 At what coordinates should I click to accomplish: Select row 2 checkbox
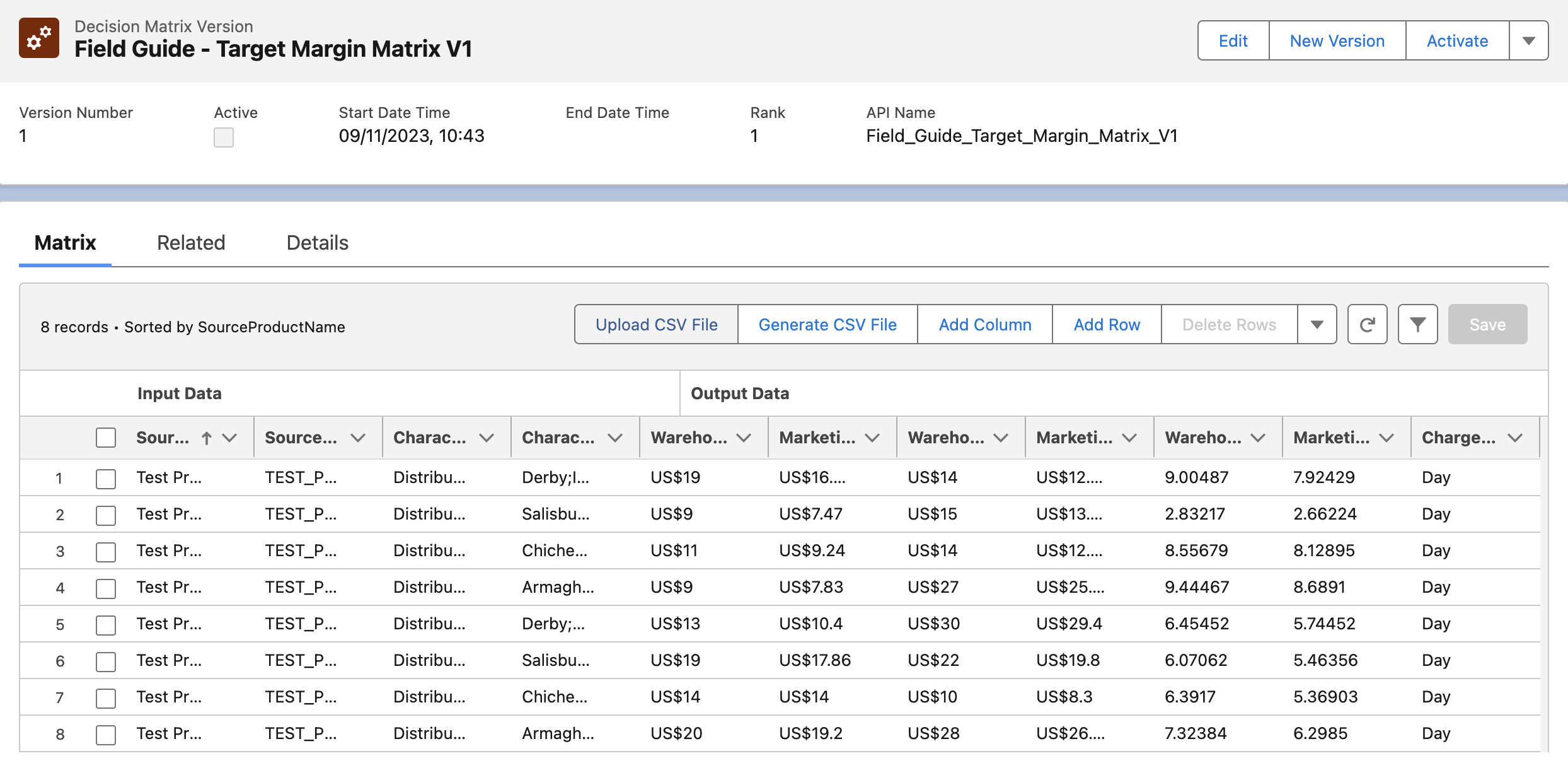point(106,515)
